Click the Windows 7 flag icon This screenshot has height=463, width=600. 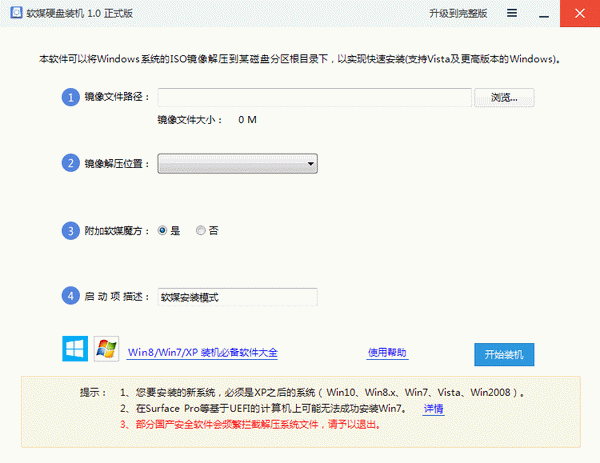coord(106,349)
